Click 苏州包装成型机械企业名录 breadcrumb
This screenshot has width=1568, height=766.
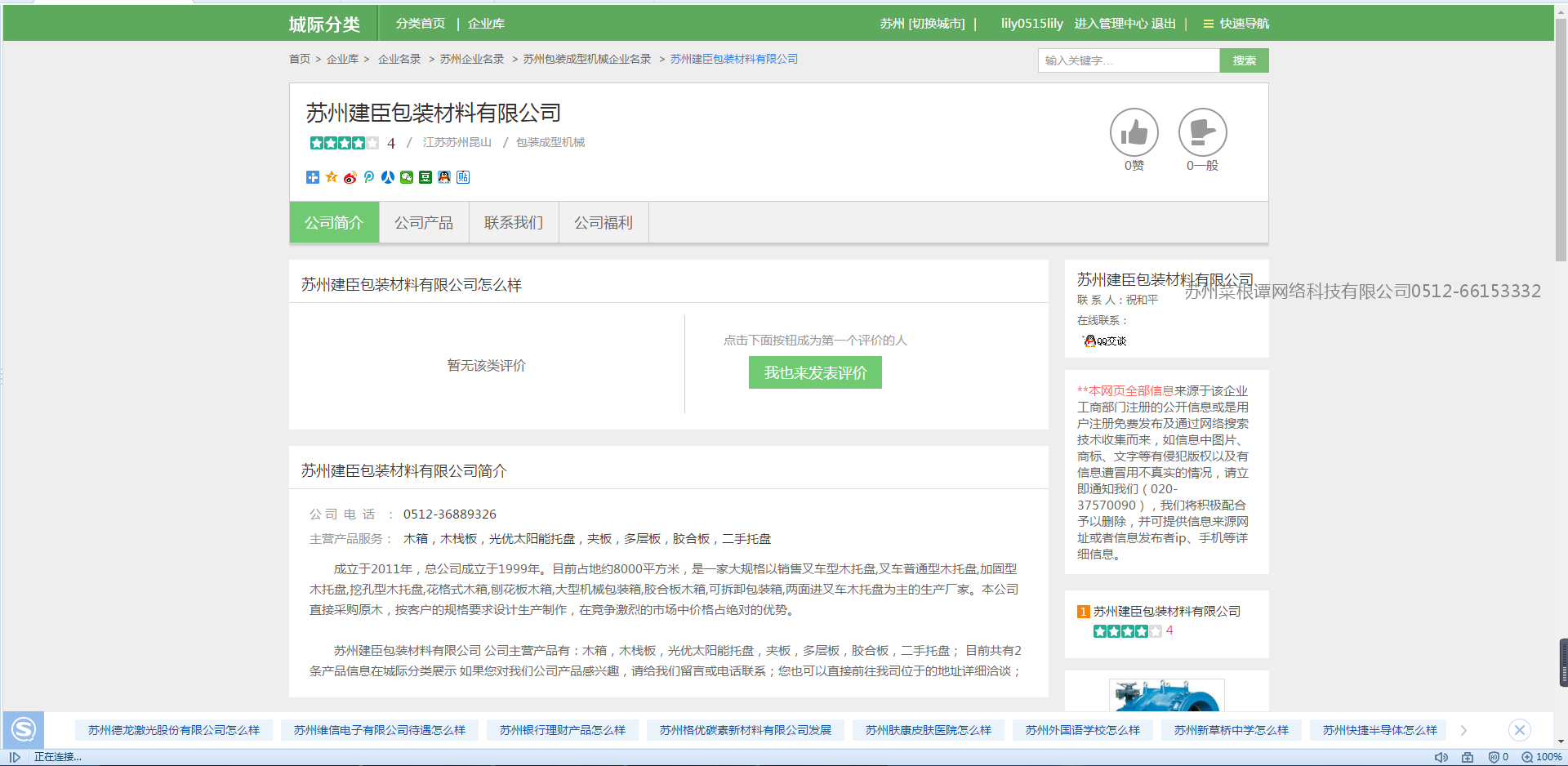pyautogui.click(x=587, y=59)
